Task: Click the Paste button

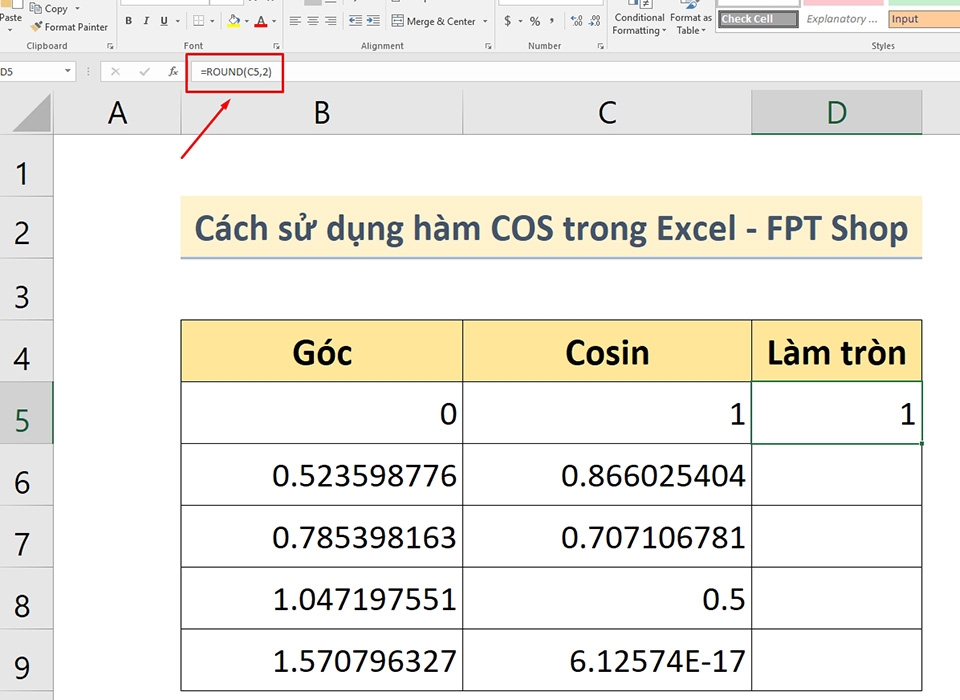Action: [12, 15]
